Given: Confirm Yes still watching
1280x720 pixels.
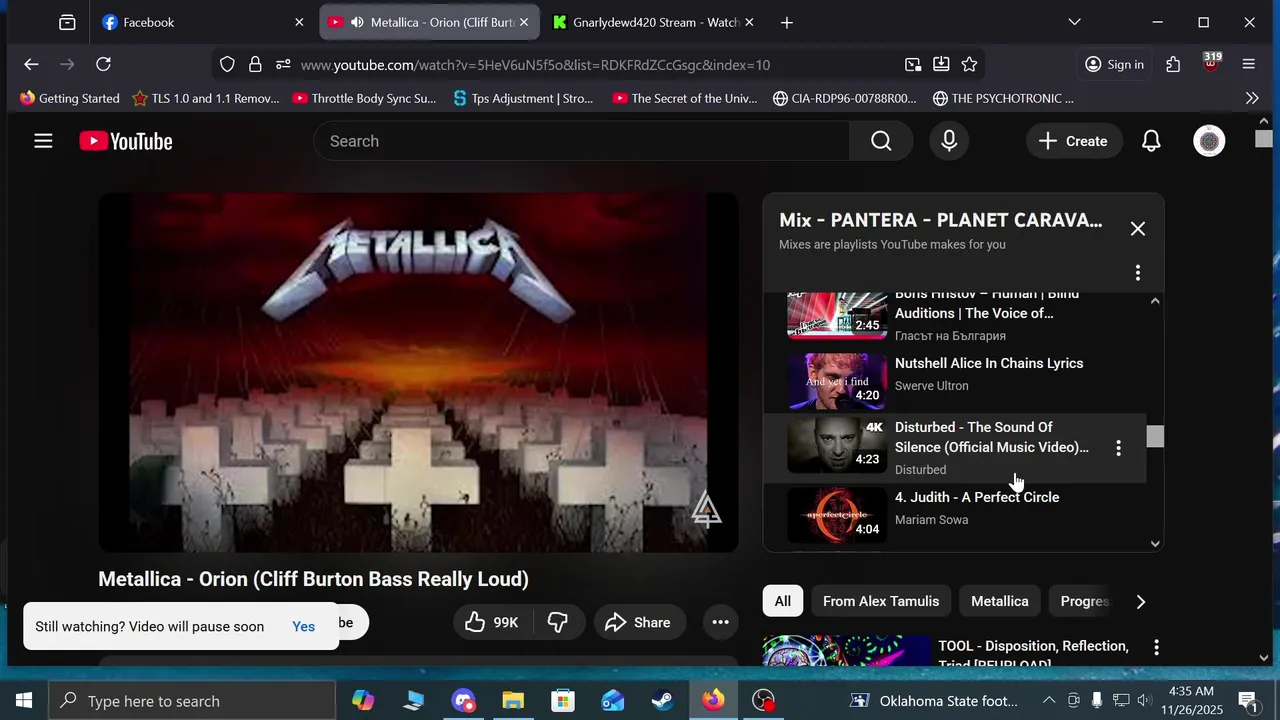Looking at the screenshot, I should pyautogui.click(x=303, y=627).
